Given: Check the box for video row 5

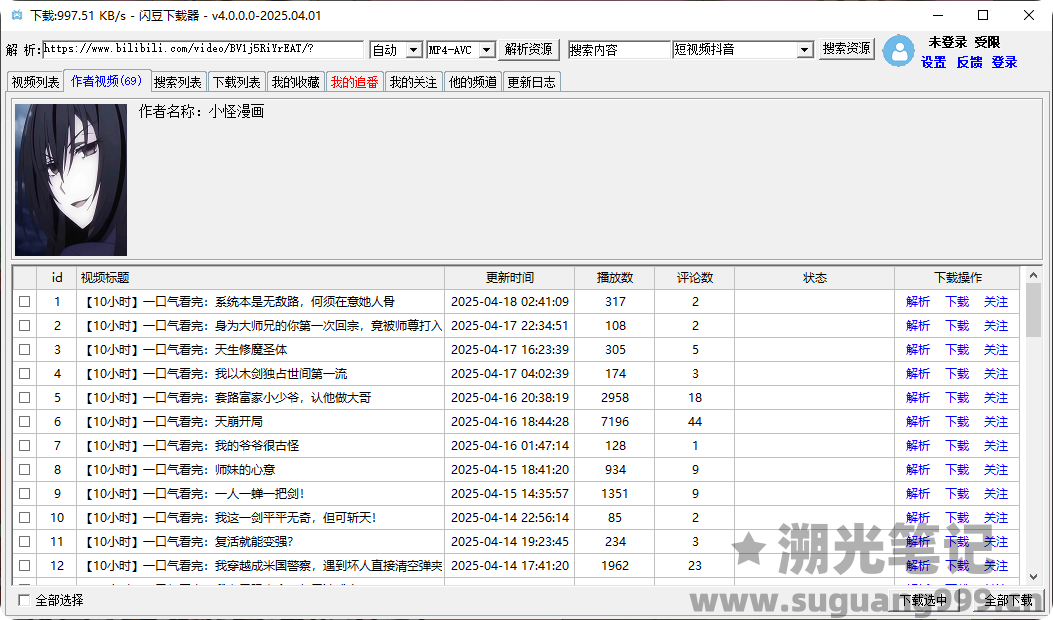Looking at the screenshot, I should click(x=25, y=398).
